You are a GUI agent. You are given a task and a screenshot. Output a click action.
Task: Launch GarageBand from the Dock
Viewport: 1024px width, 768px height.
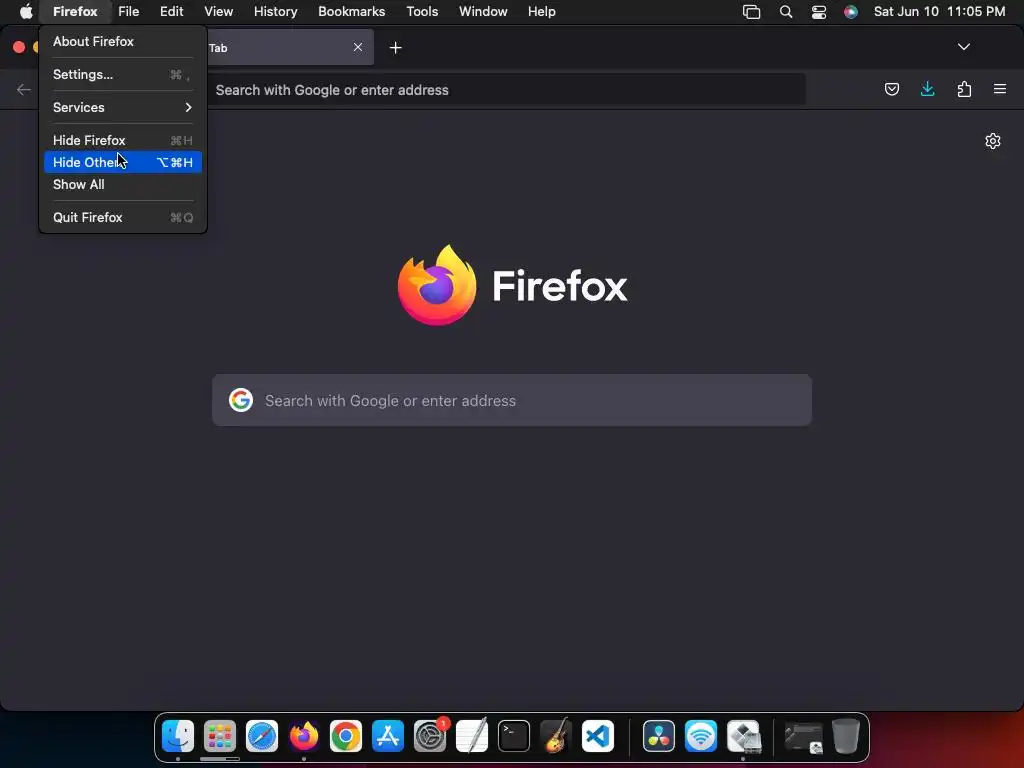(556, 736)
